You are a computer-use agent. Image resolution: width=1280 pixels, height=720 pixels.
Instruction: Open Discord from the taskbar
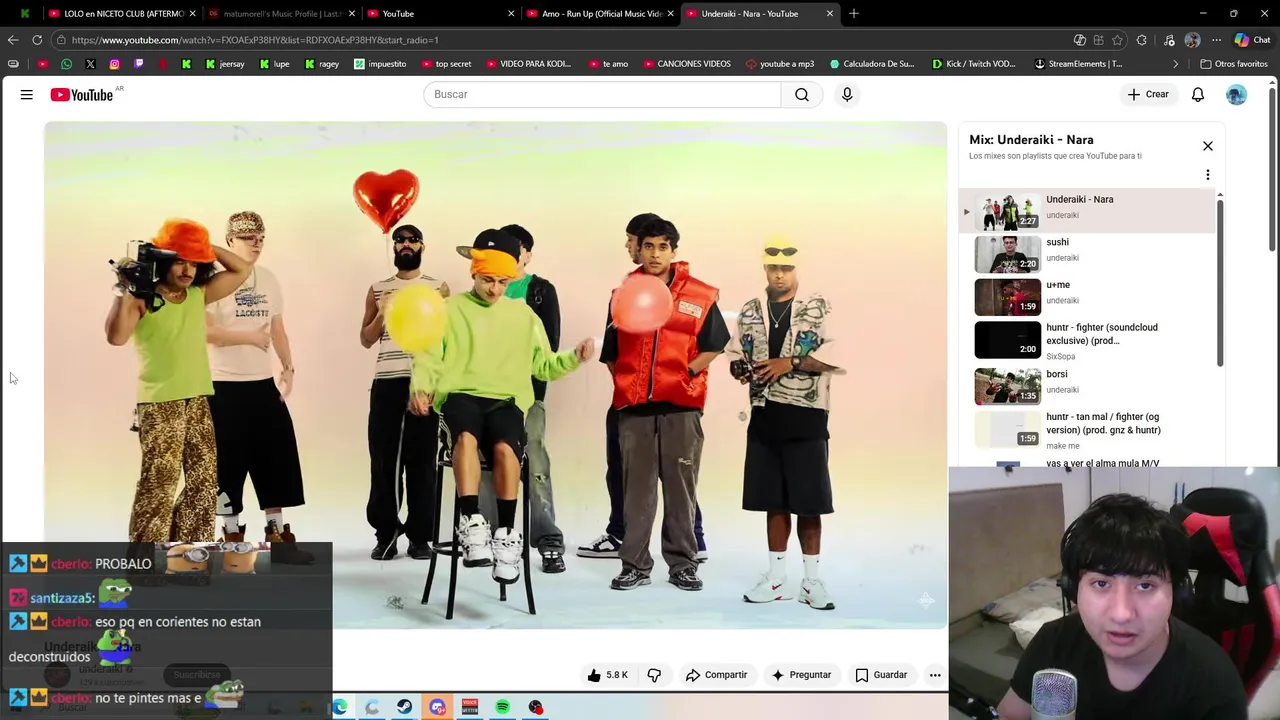pyautogui.click(x=437, y=708)
